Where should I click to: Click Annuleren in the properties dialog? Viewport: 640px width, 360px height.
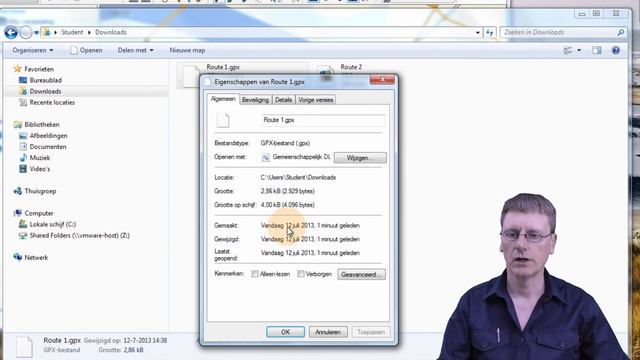328,332
